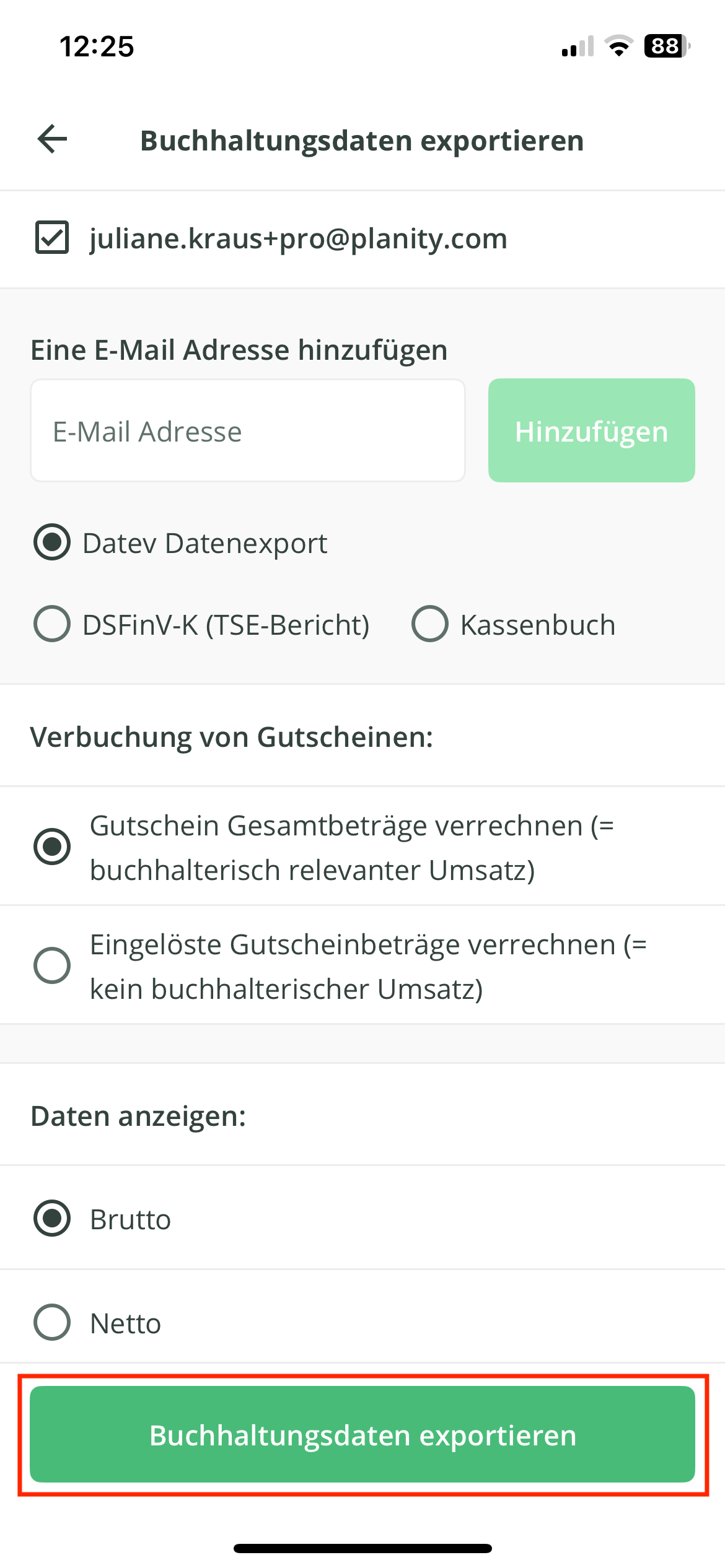Tap the cellular signal bars icon
This screenshot has width=725, height=1568.
[x=578, y=46]
